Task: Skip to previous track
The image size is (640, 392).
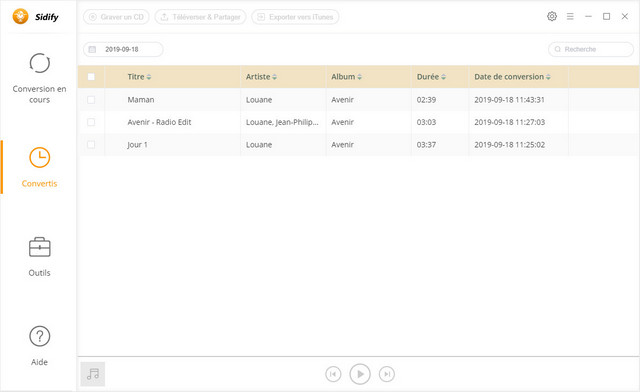Action: coord(333,374)
